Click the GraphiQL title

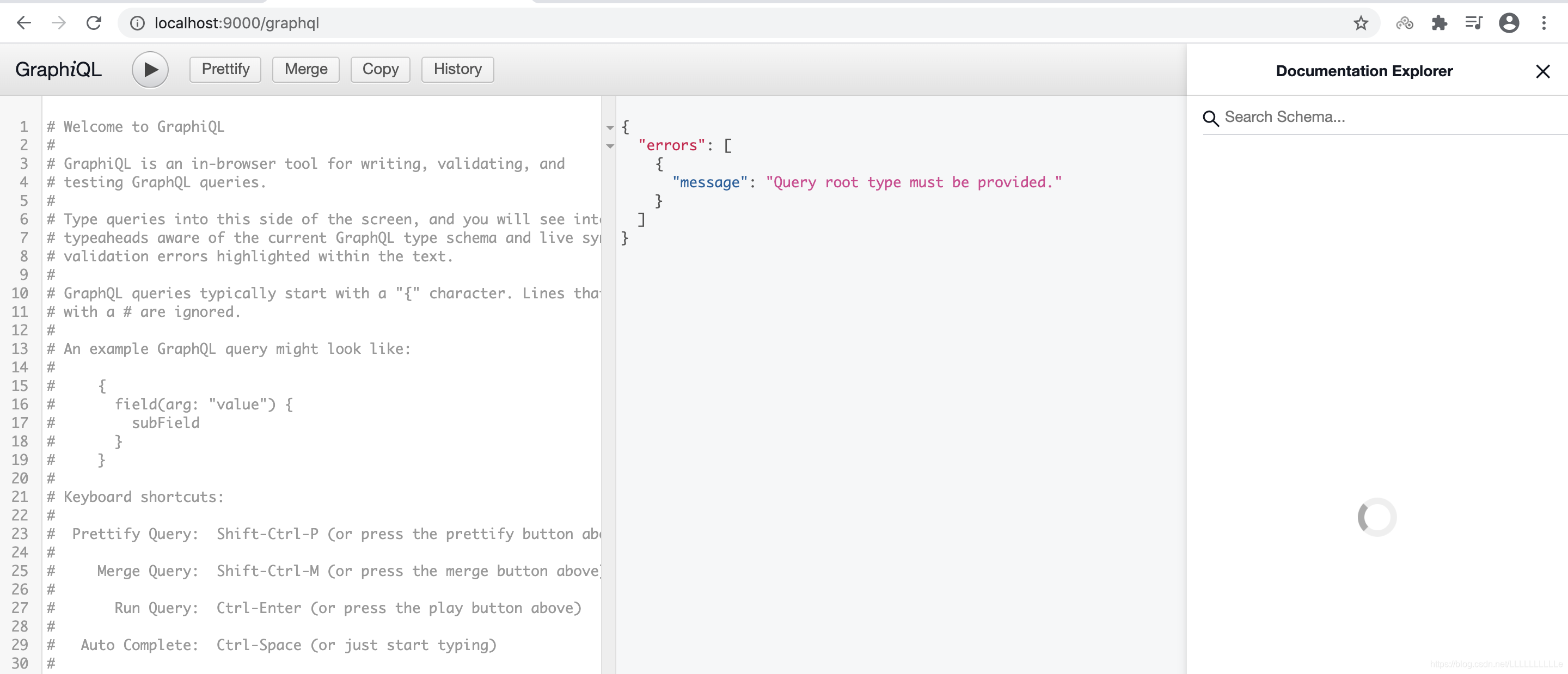tap(58, 69)
